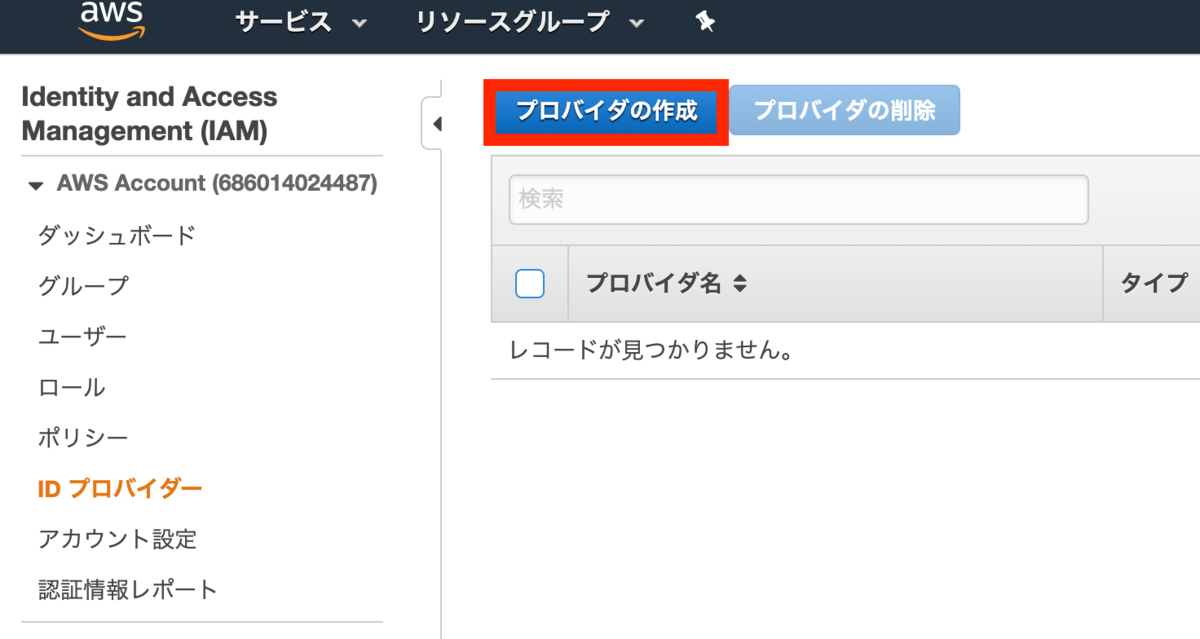Open the サービス menu
This screenshot has width=1200, height=639.
(x=302, y=23)
